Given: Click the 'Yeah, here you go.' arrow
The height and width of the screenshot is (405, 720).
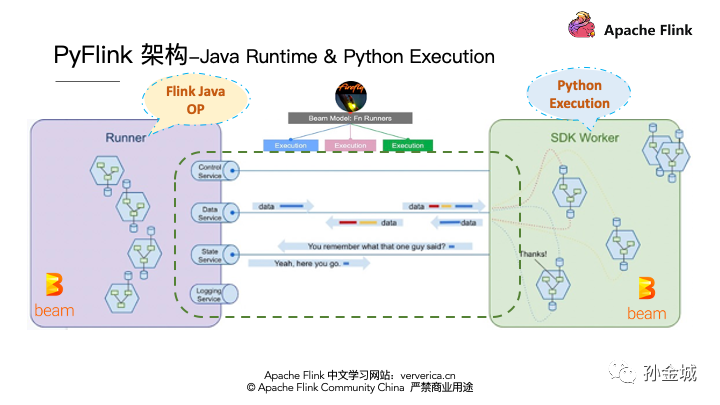Looking at the screenshot, I should 309,264.
